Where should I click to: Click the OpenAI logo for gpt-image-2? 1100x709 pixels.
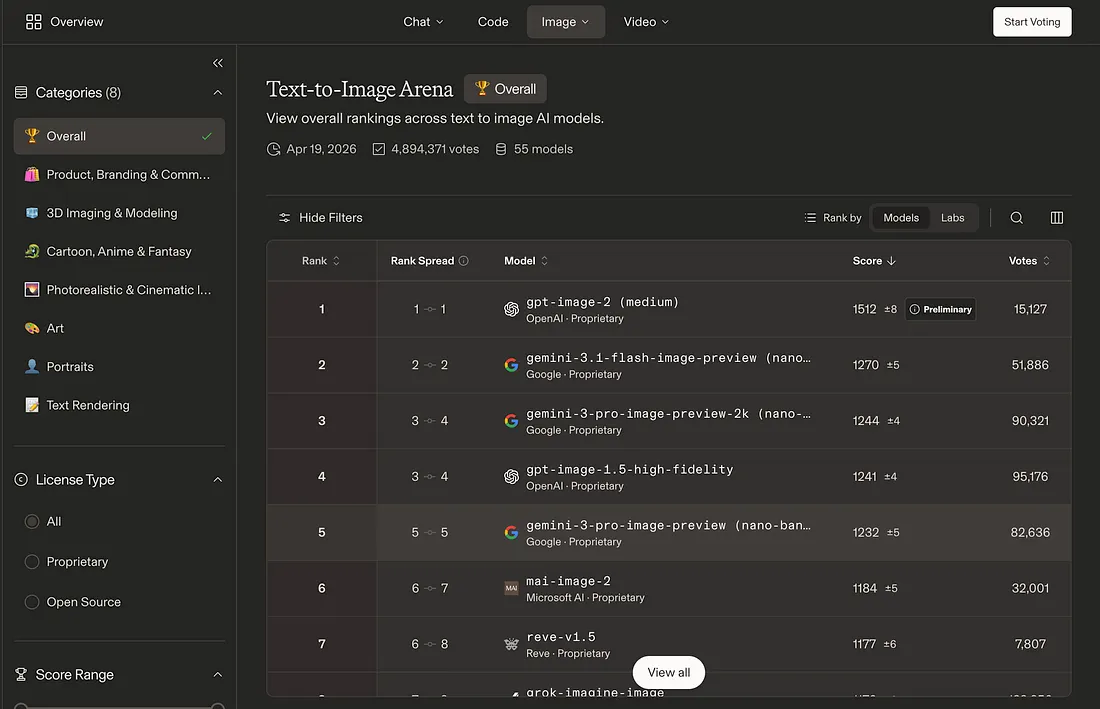click(511, 309)
